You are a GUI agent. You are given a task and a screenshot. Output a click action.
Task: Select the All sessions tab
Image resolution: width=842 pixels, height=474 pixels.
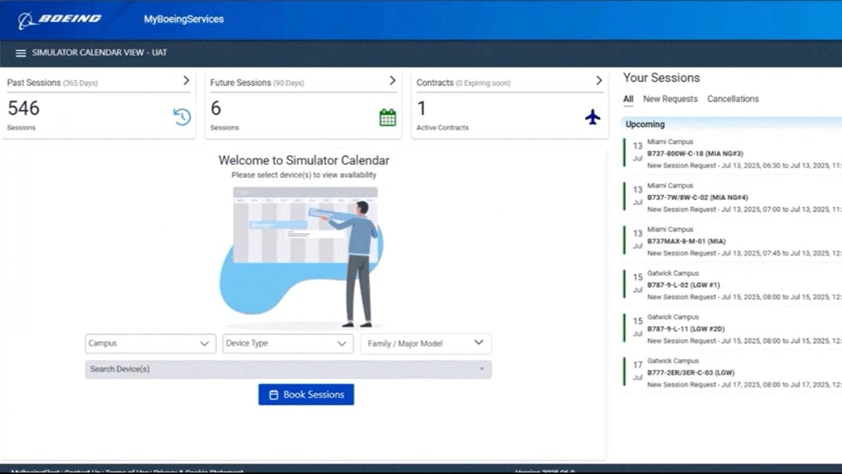(x=628, y=99)
